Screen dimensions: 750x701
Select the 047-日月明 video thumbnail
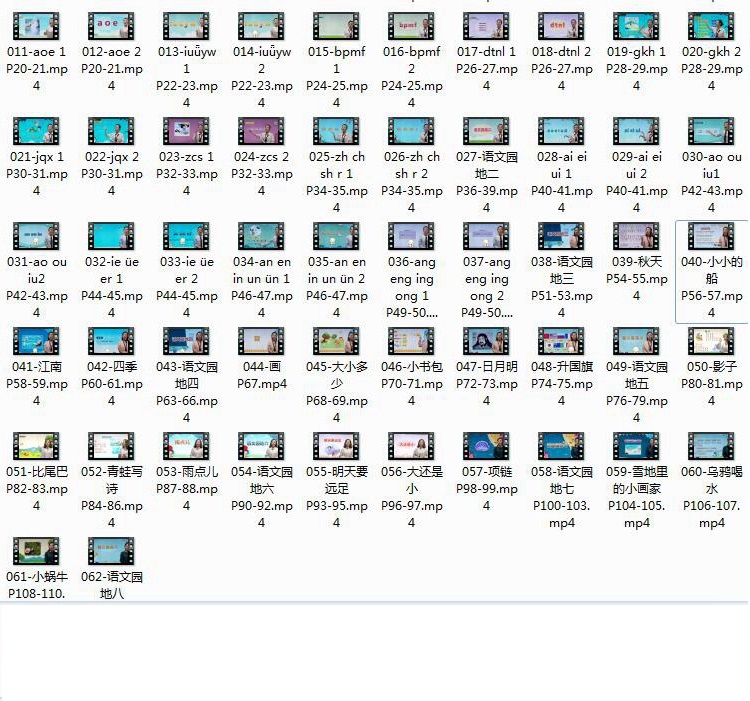pyautogui.click(x=487, y=341)
